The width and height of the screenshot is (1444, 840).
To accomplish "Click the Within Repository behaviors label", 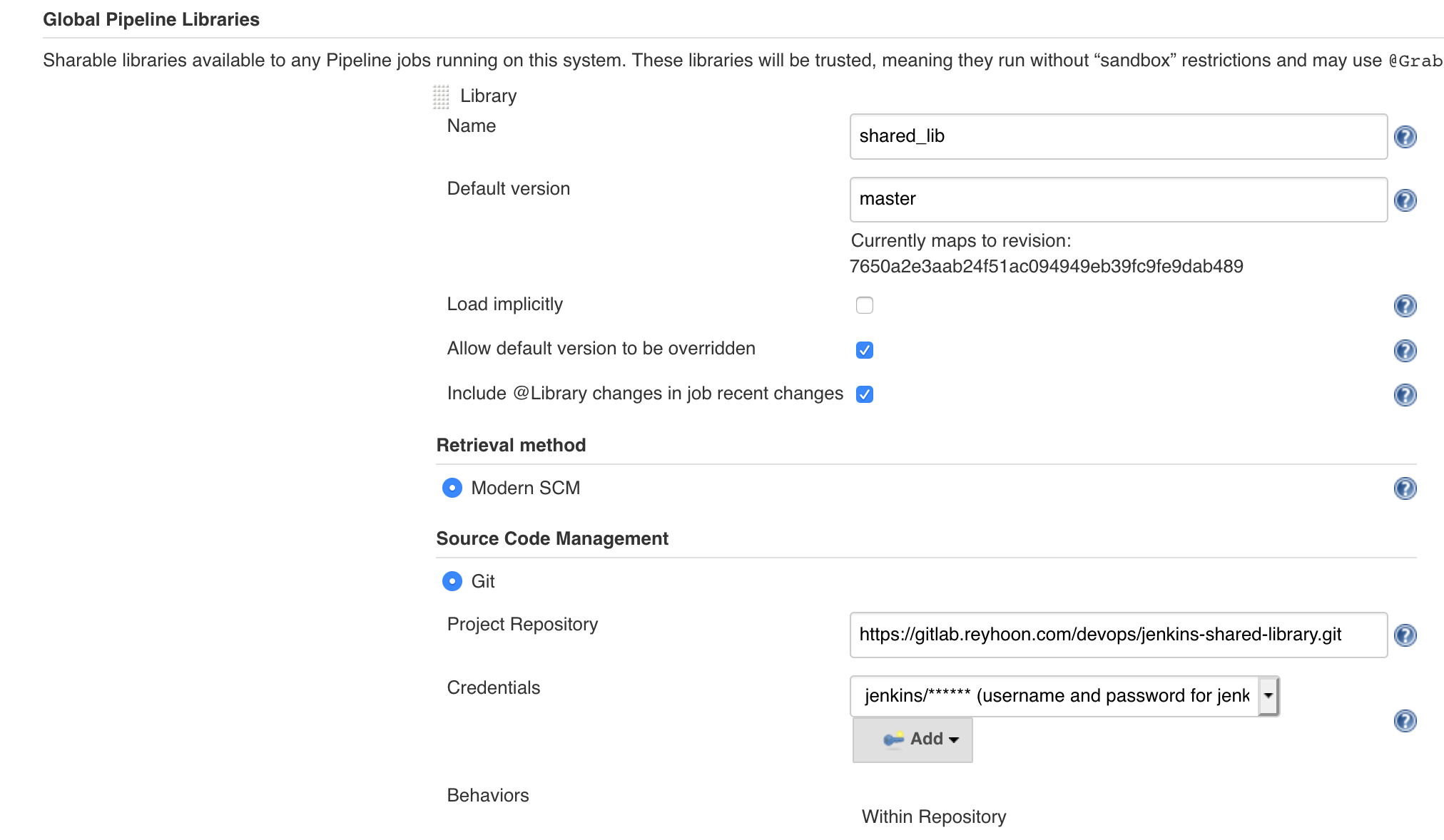I will tap(933, 816).
